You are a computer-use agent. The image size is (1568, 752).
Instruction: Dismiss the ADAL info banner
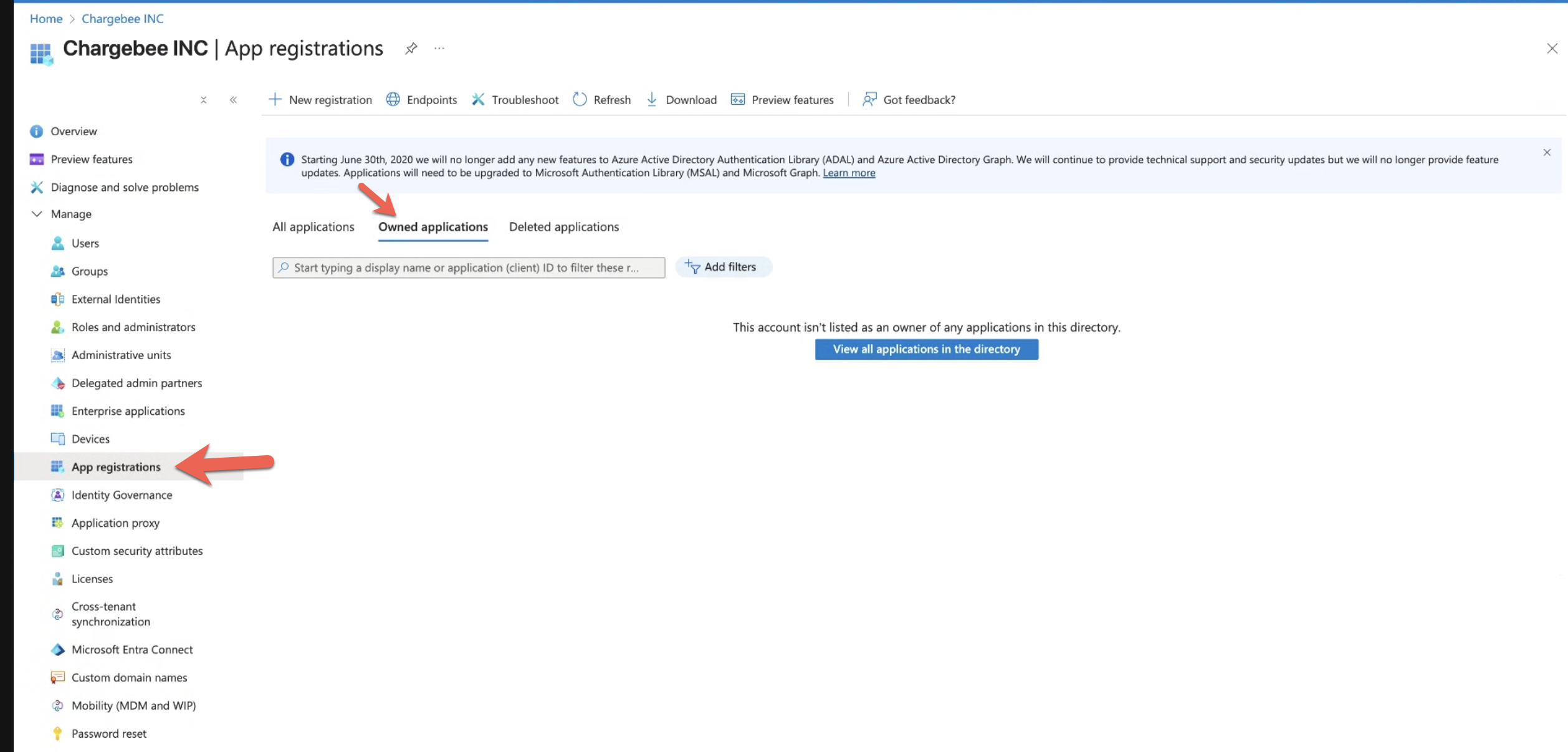pos(1547,153)
